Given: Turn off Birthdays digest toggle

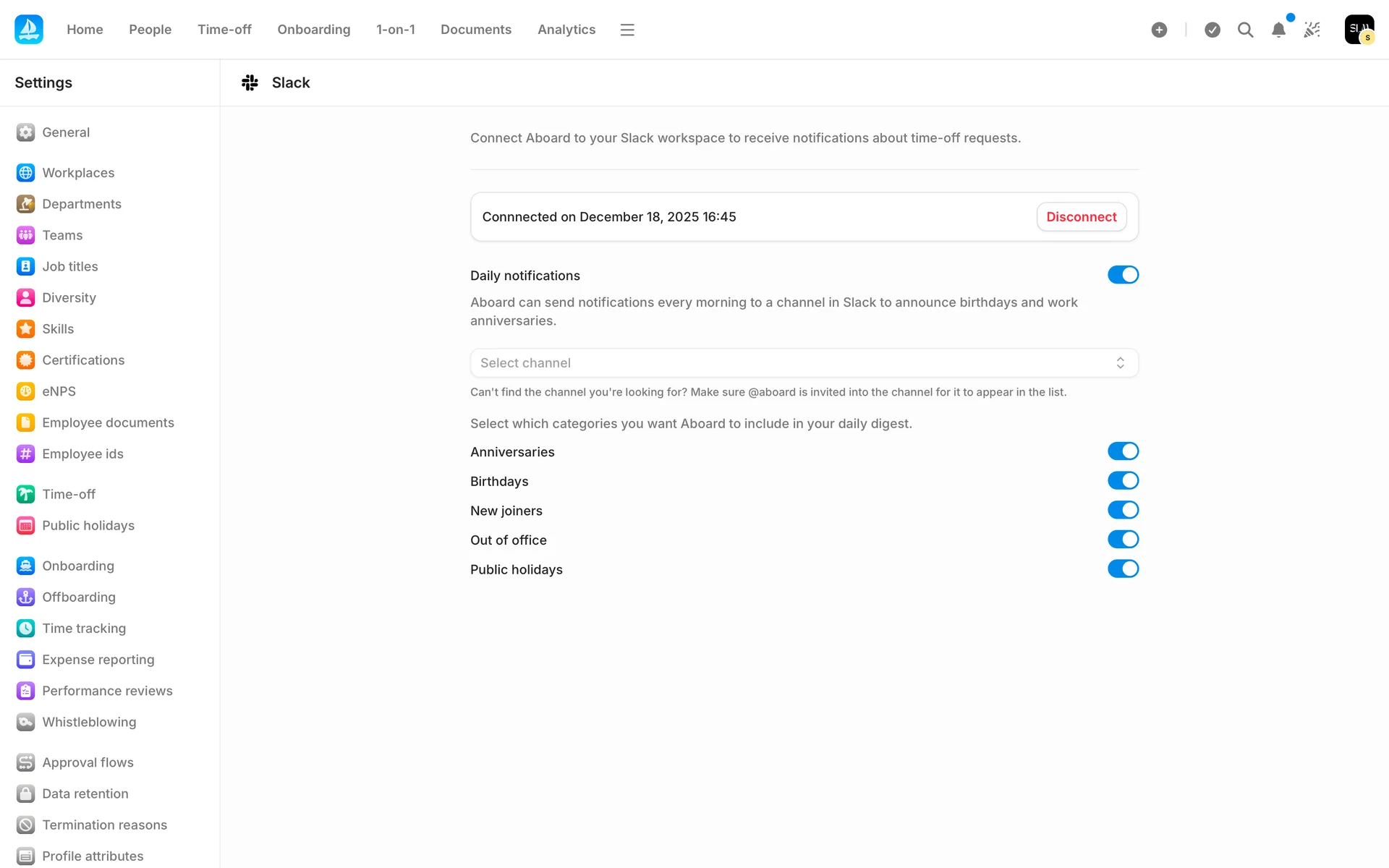Looking at the screenshot, I should [x=1123, y=480].
